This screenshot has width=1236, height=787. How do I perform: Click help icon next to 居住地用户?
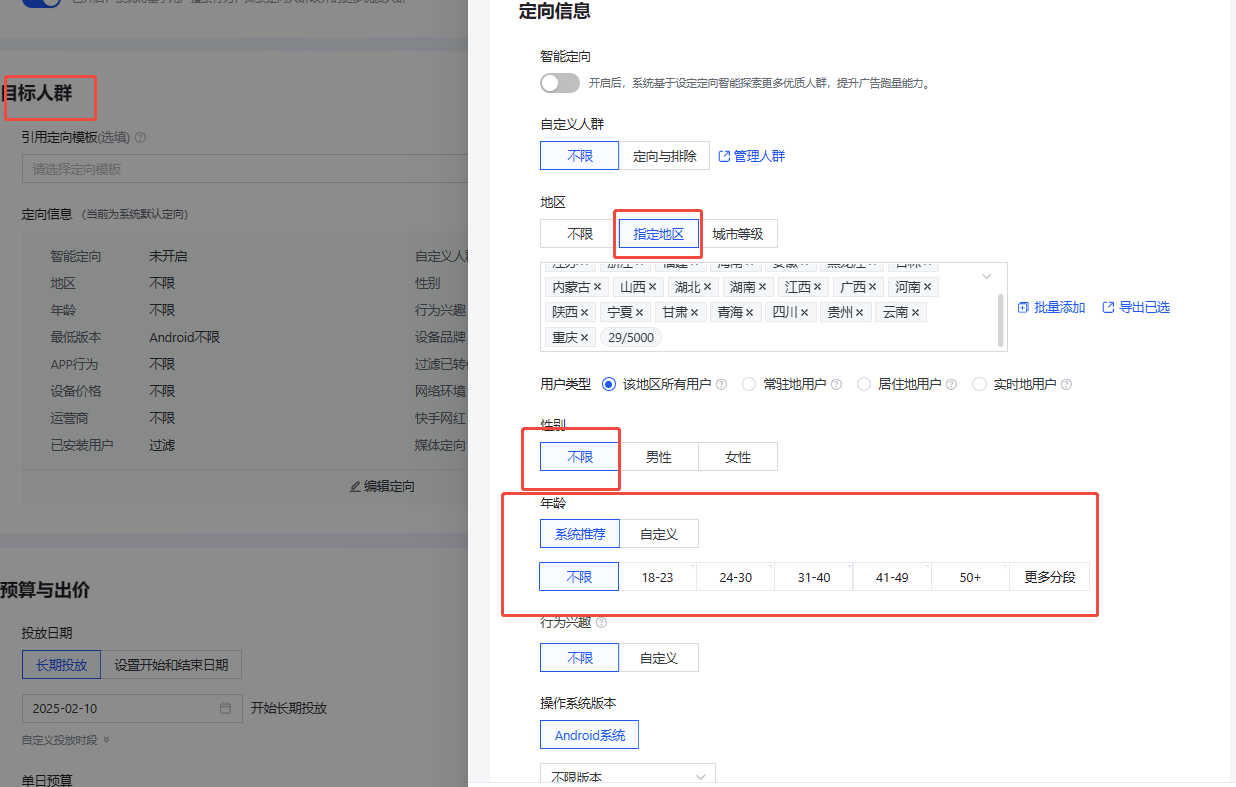coord(951,384)
